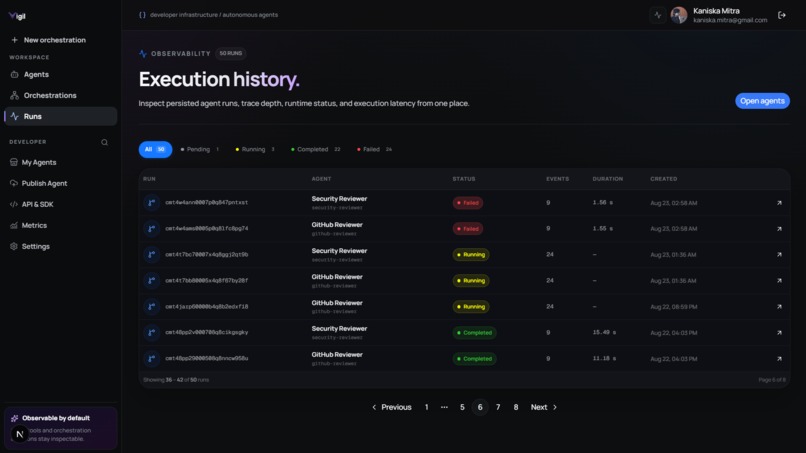Image resolution: width=806 pixels, height=453 pixels.
Task: Open the Orchestrations workspace page
Action: (x=61, y=96)
